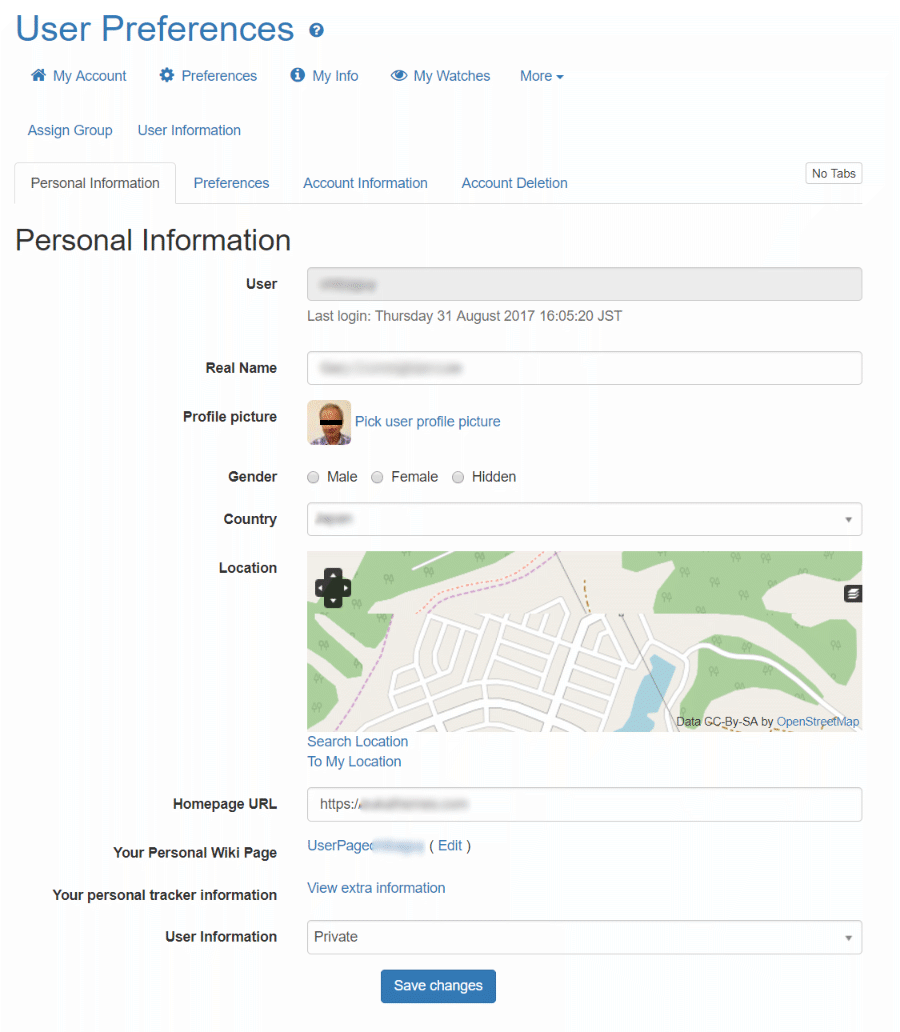Click the Search Location link

click(357, 742)
